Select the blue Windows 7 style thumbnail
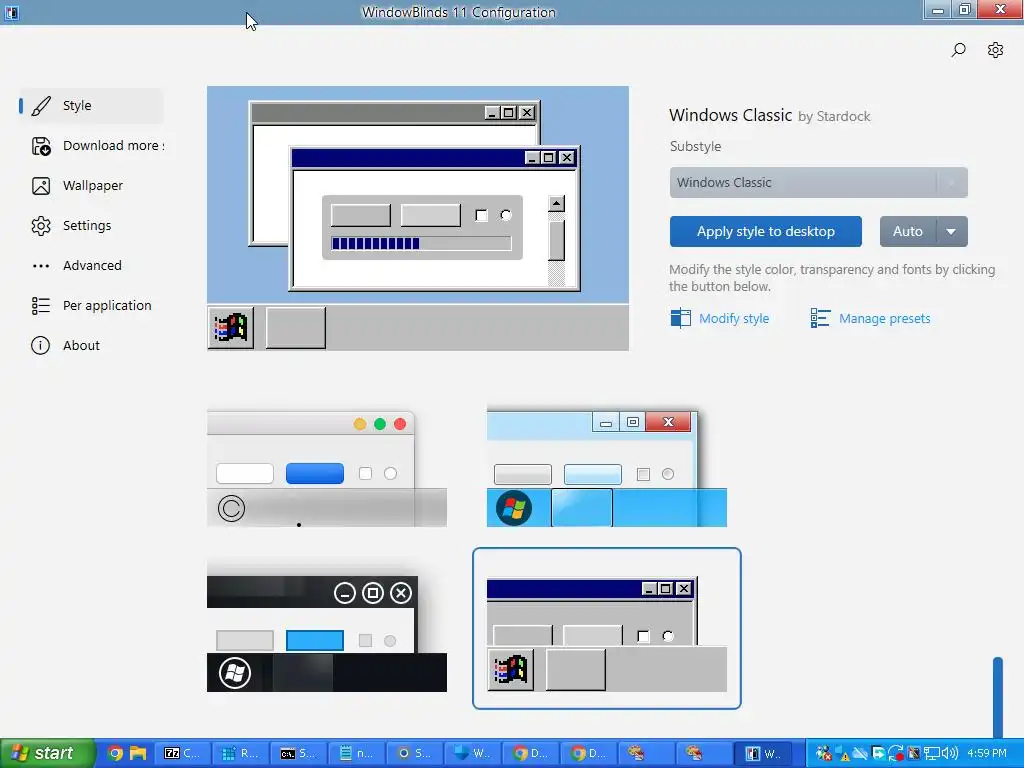 click(607, 467)
